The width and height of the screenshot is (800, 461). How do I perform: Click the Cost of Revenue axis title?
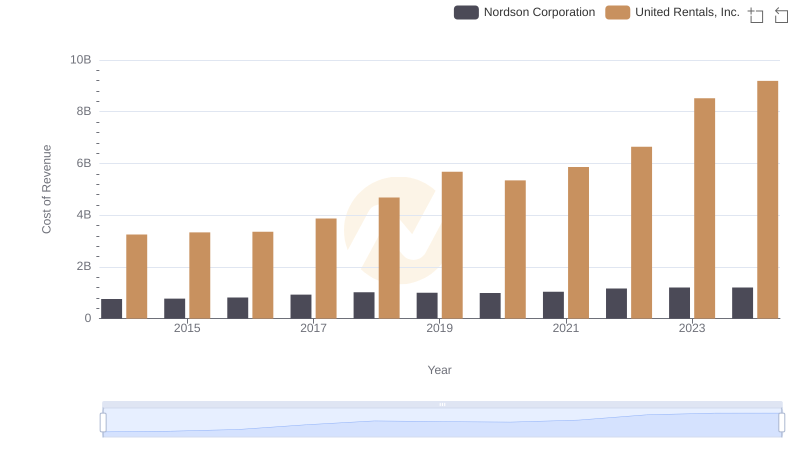(46, 189)
